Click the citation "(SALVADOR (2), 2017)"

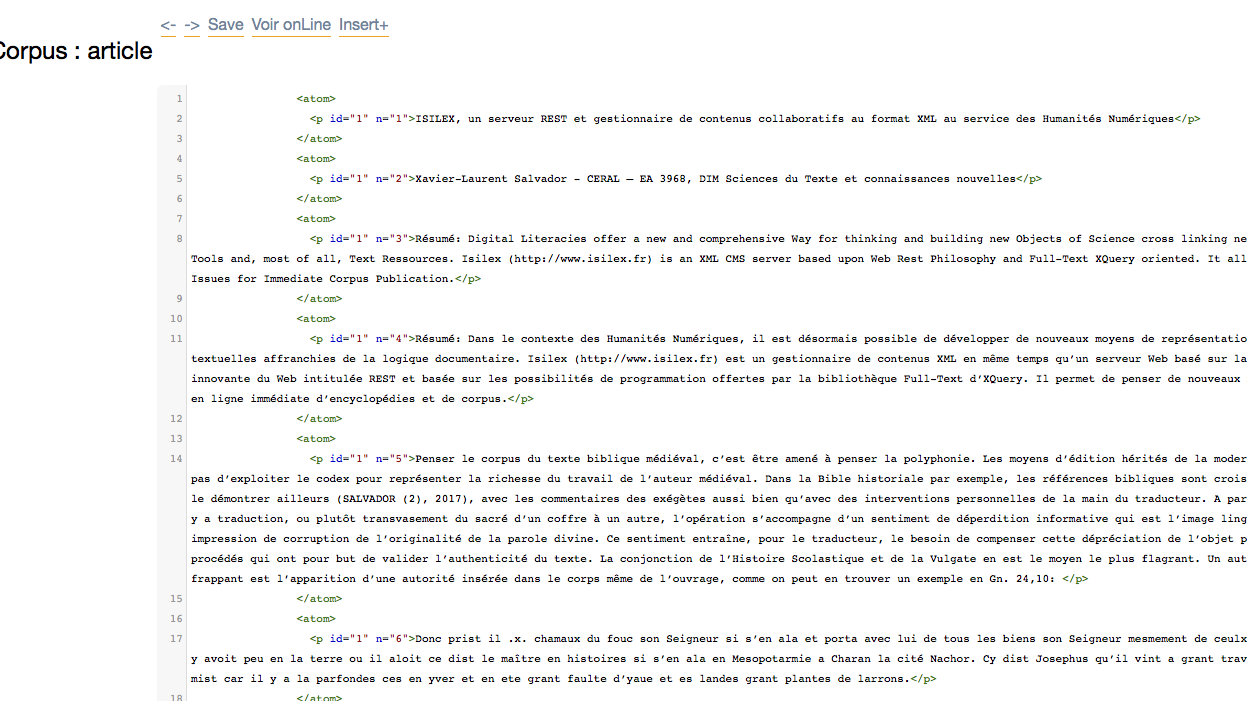[x=406, y=499]
